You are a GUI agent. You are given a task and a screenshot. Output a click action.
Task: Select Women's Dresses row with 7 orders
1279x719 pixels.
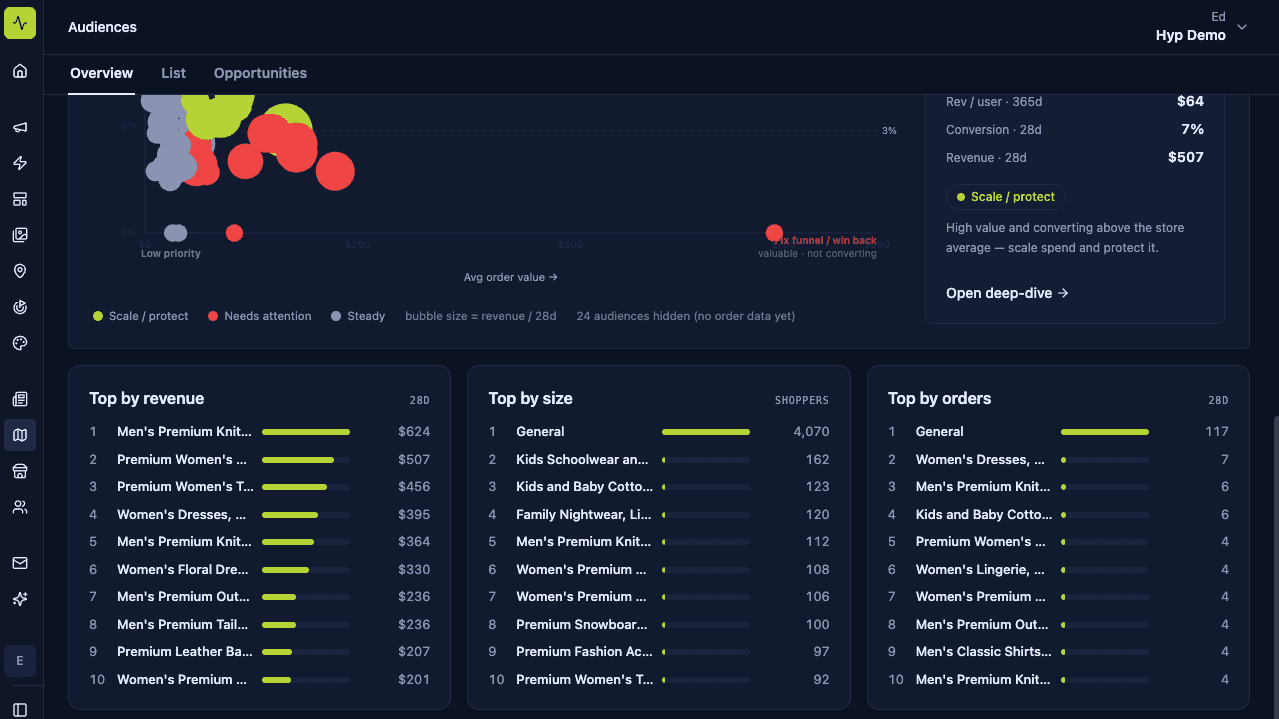[1058, 460]
